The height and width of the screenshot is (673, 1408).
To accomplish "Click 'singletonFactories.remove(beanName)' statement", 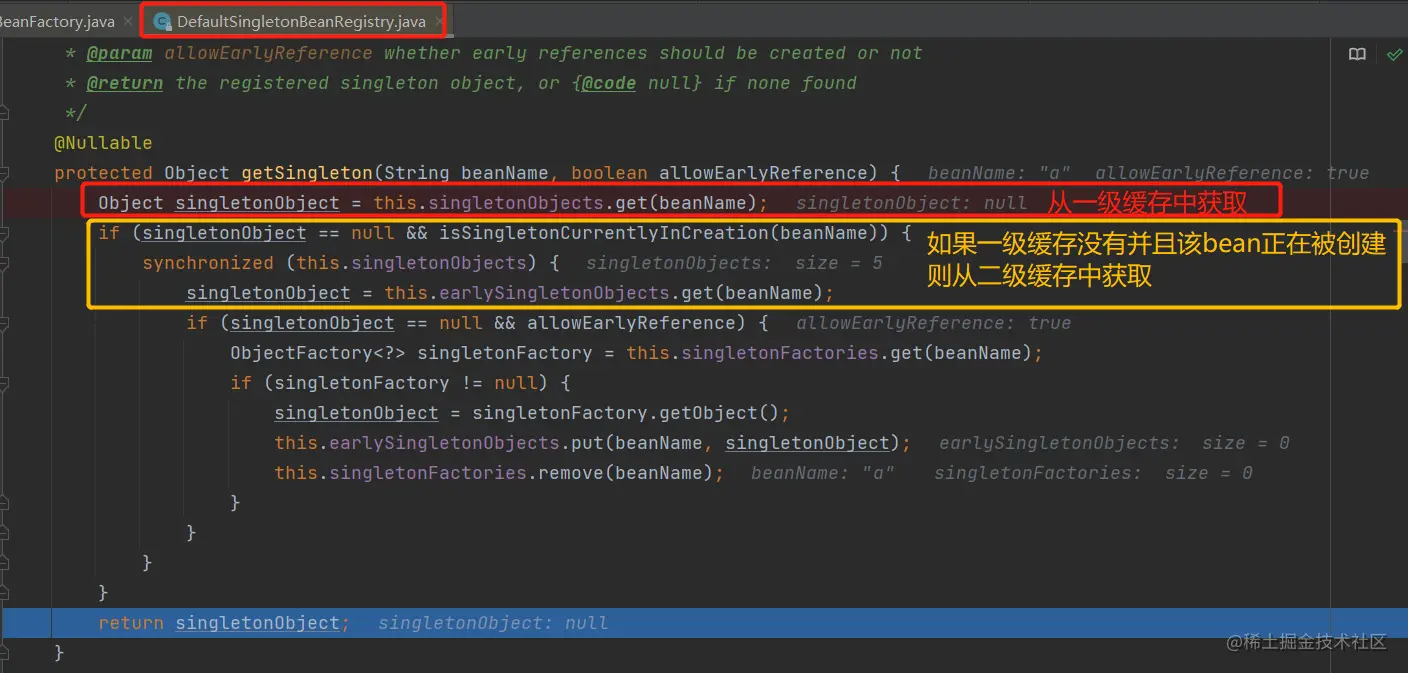I will coord(499,473).
